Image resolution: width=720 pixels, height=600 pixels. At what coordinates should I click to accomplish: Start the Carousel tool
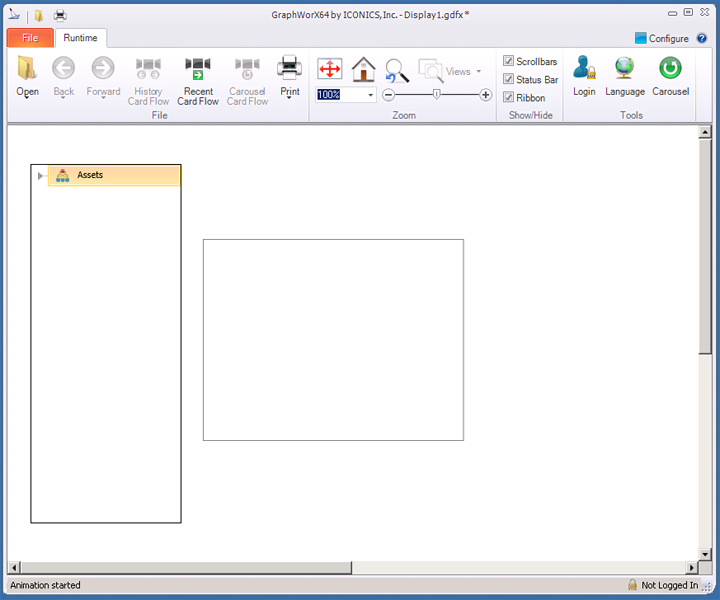[670, 70]
